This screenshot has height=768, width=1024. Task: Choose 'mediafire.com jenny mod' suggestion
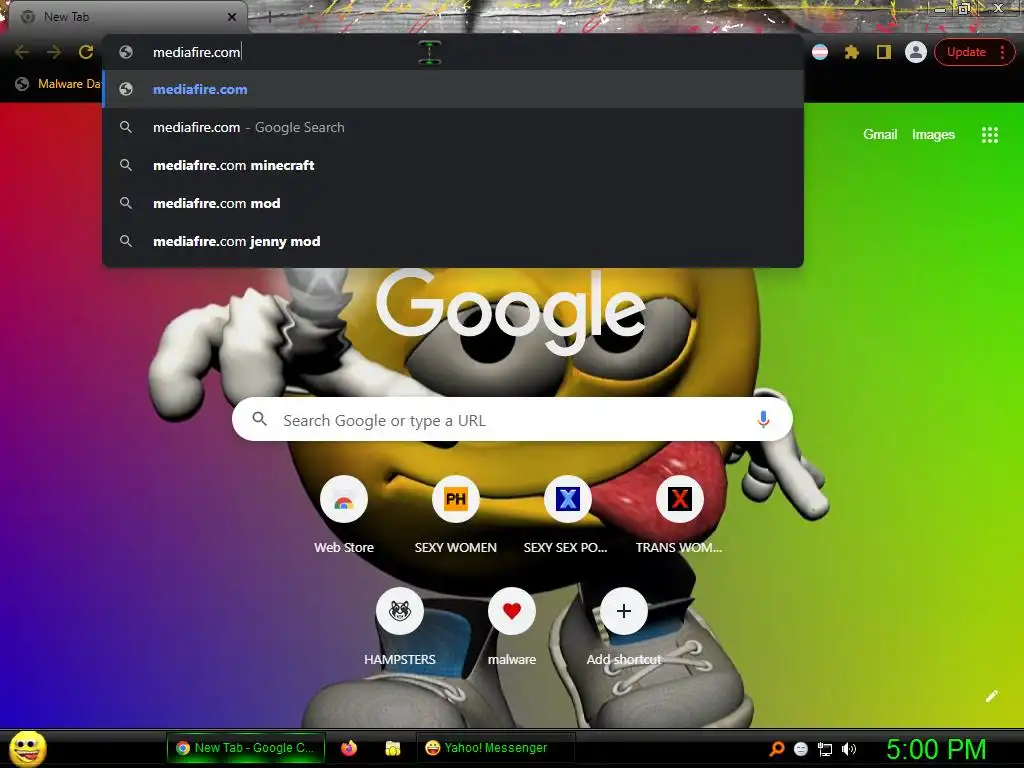453,241
